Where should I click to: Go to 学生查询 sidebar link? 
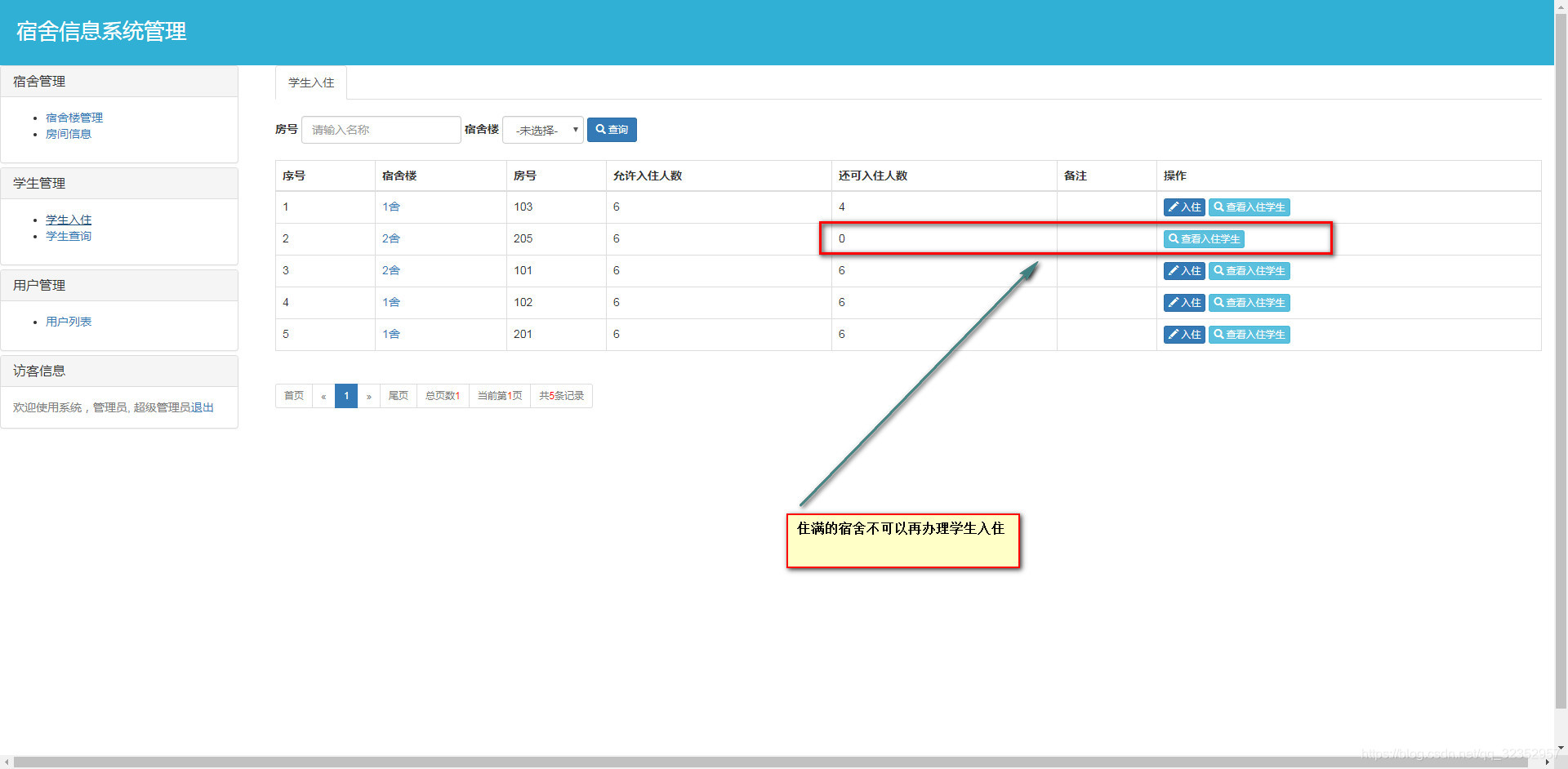click(x=69, y=236)
